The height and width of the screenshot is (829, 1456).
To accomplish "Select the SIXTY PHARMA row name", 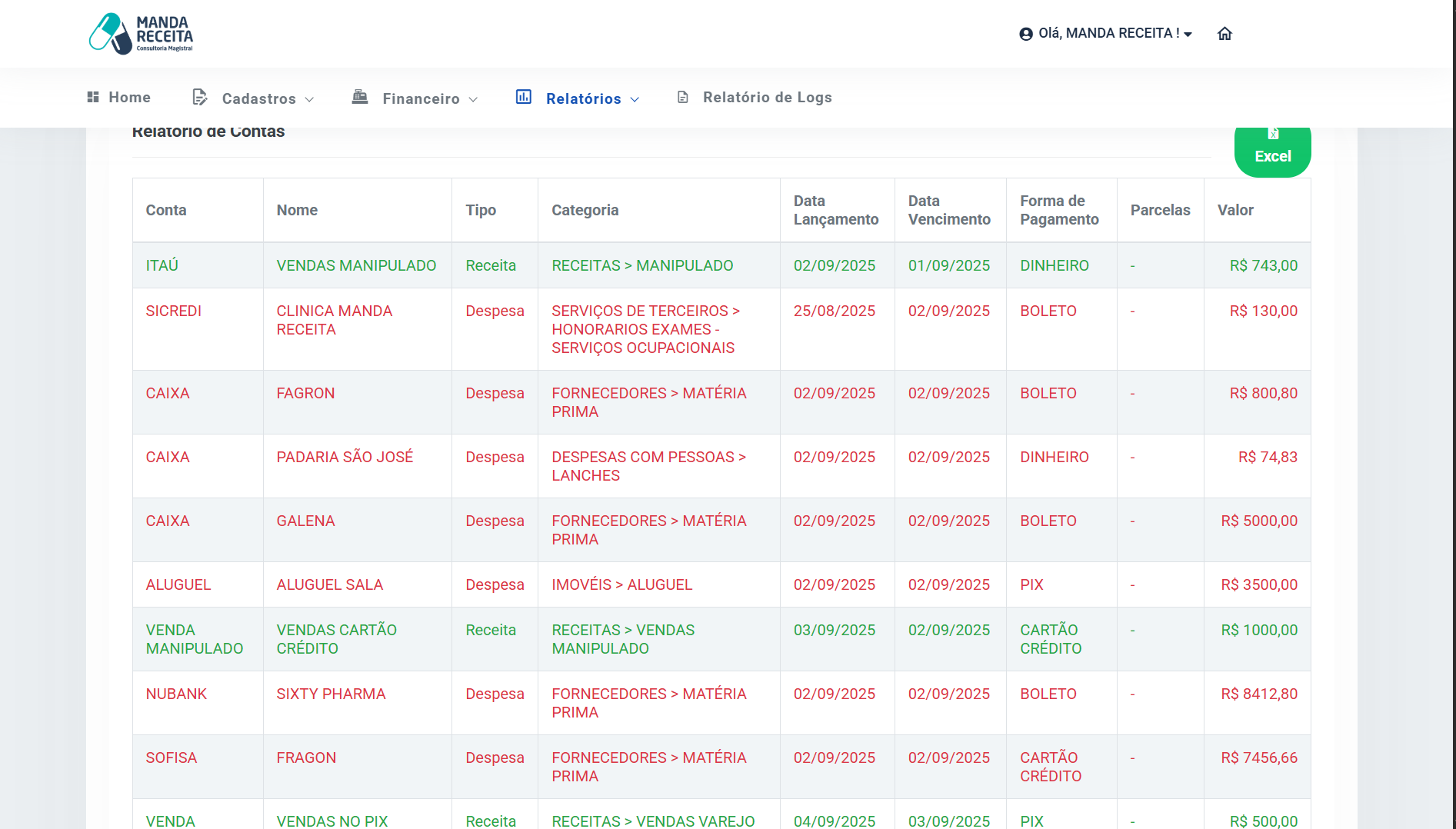I will (x=331, y=694).
